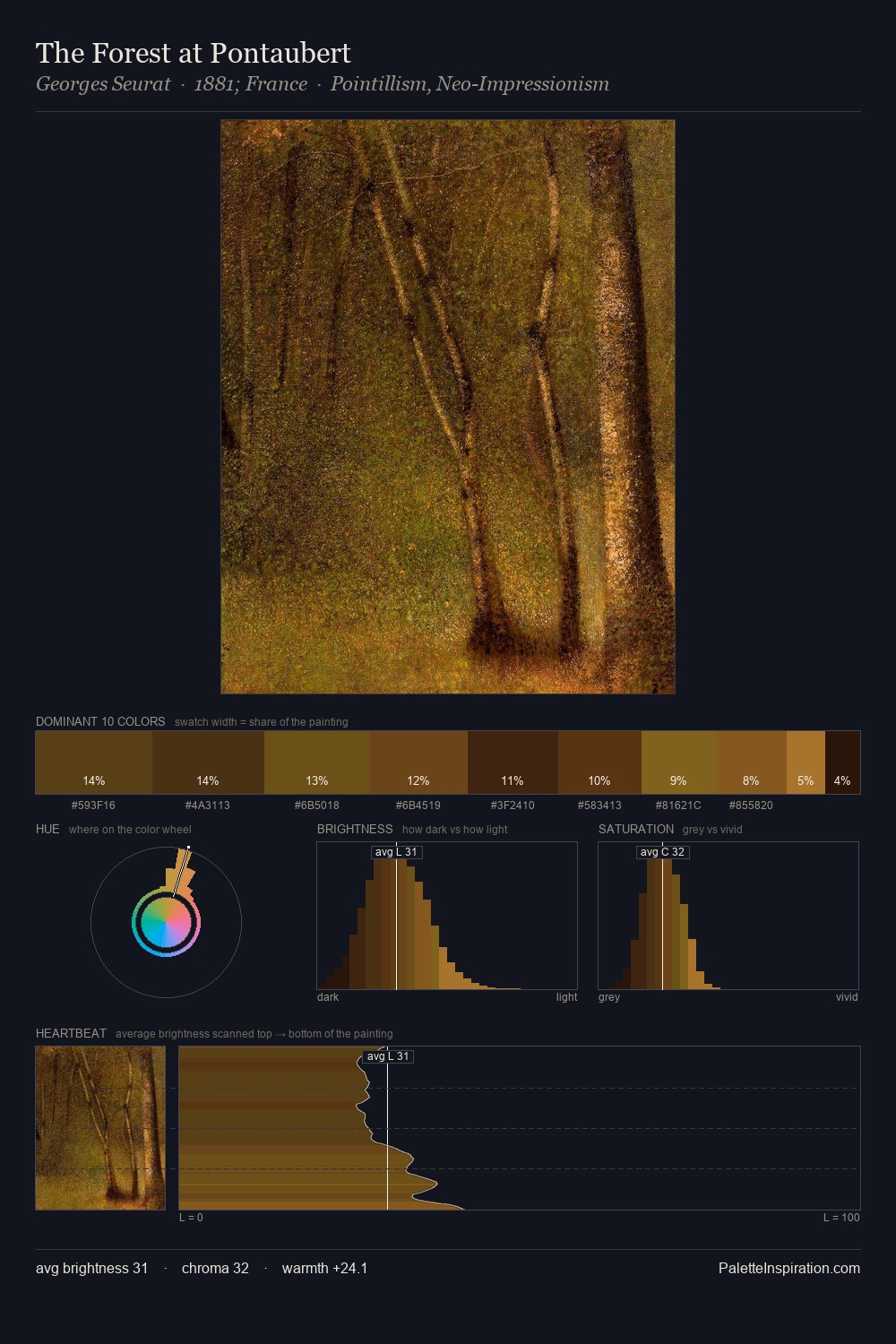Click the hex code #855820 label

751,806
